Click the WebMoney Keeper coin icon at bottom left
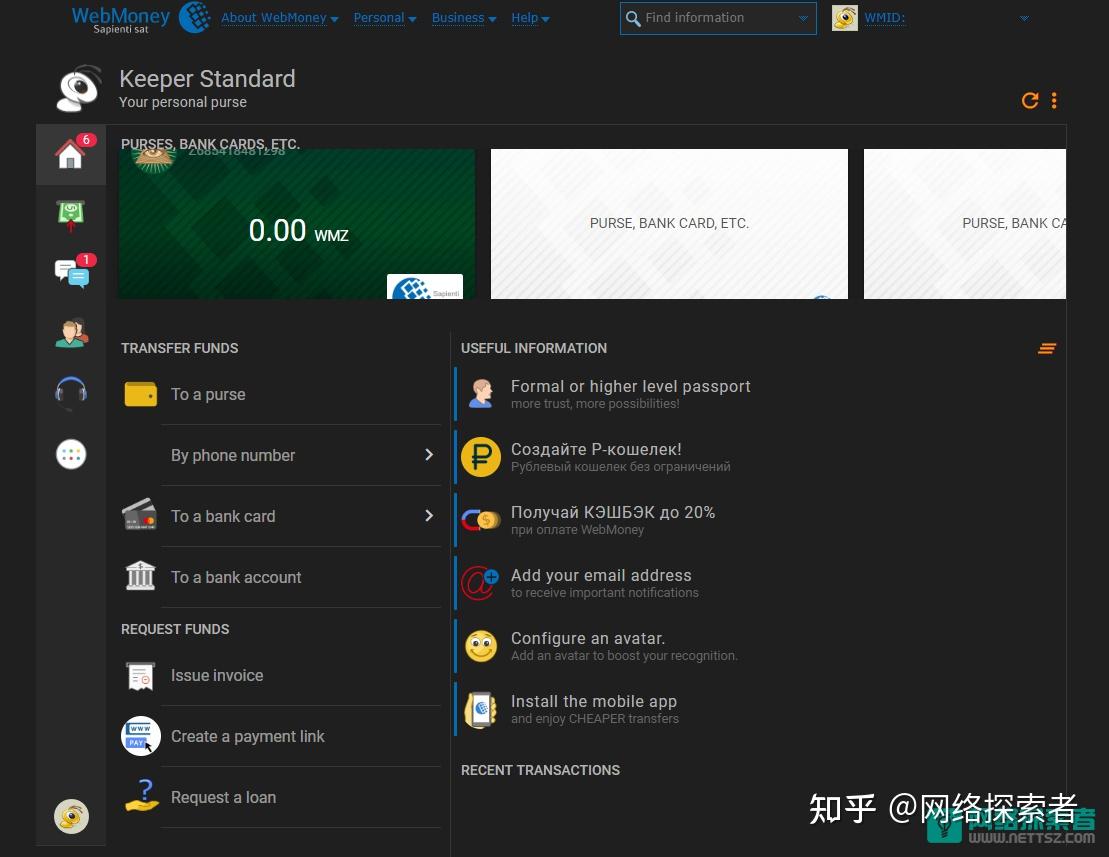This screenshot has width=1109, height=857. (x=70, y=816)
